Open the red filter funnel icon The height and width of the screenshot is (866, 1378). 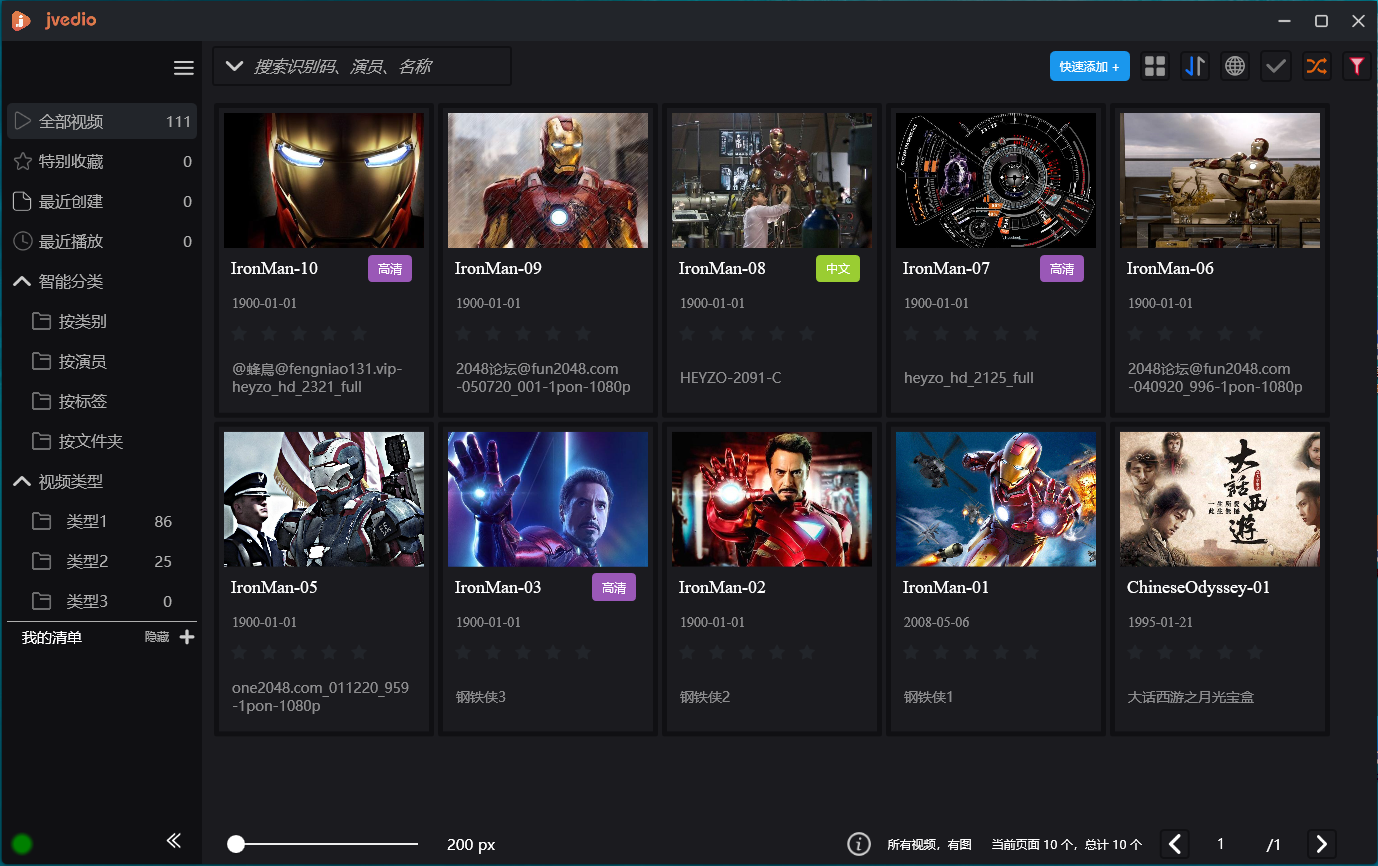[x=1356, y=66]
